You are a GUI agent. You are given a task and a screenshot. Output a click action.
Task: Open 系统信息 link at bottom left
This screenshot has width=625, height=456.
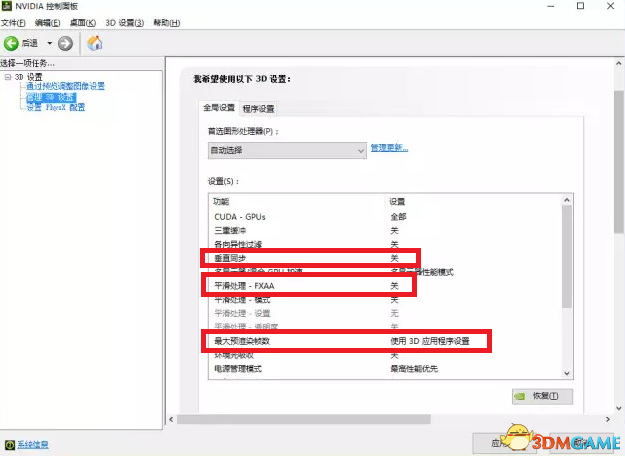pyautogui.click(x=33, y=445)
